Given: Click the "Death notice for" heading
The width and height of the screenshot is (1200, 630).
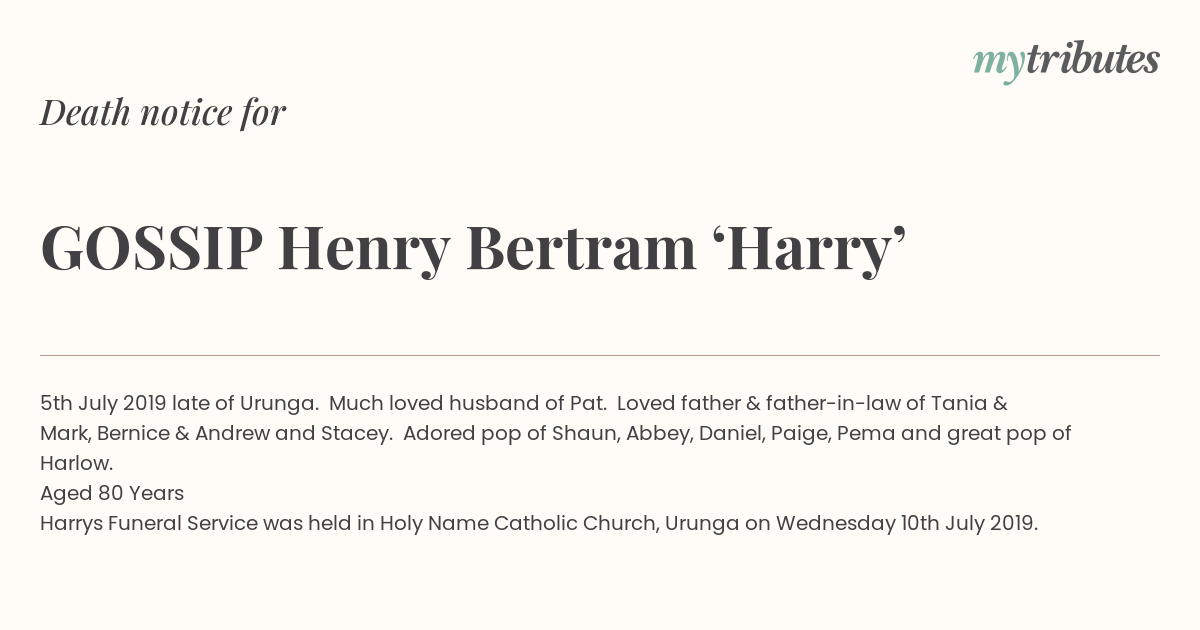Looking at the screenshot, I should click(x=163, y=113).
